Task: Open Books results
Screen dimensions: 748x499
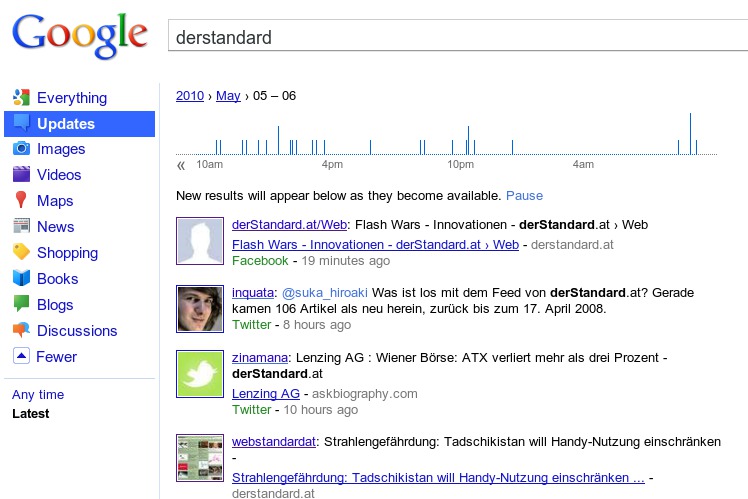Action: 58,279
